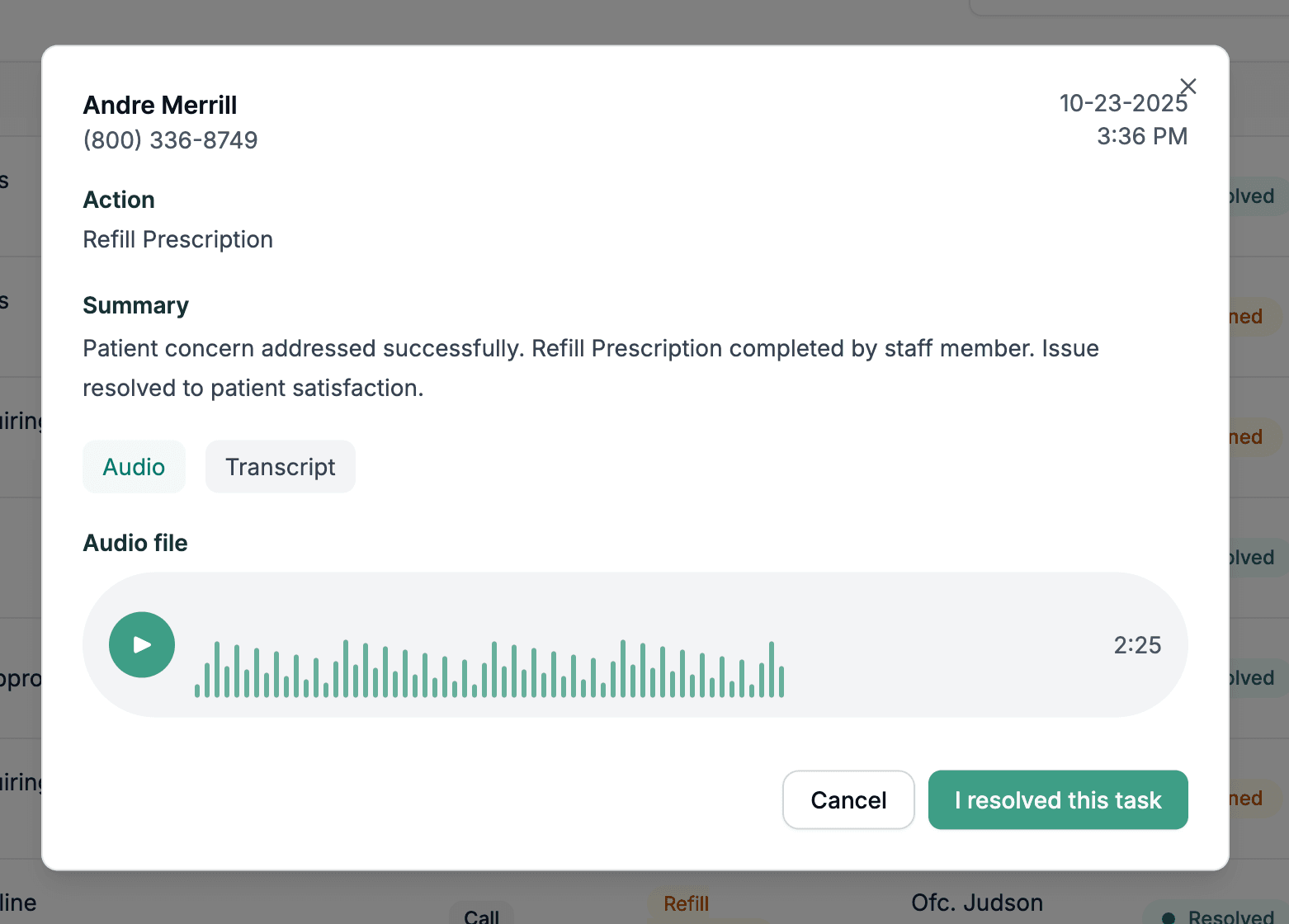Switch to the Transcript tab
This screenshot has height=924, width=1289.
280,467
